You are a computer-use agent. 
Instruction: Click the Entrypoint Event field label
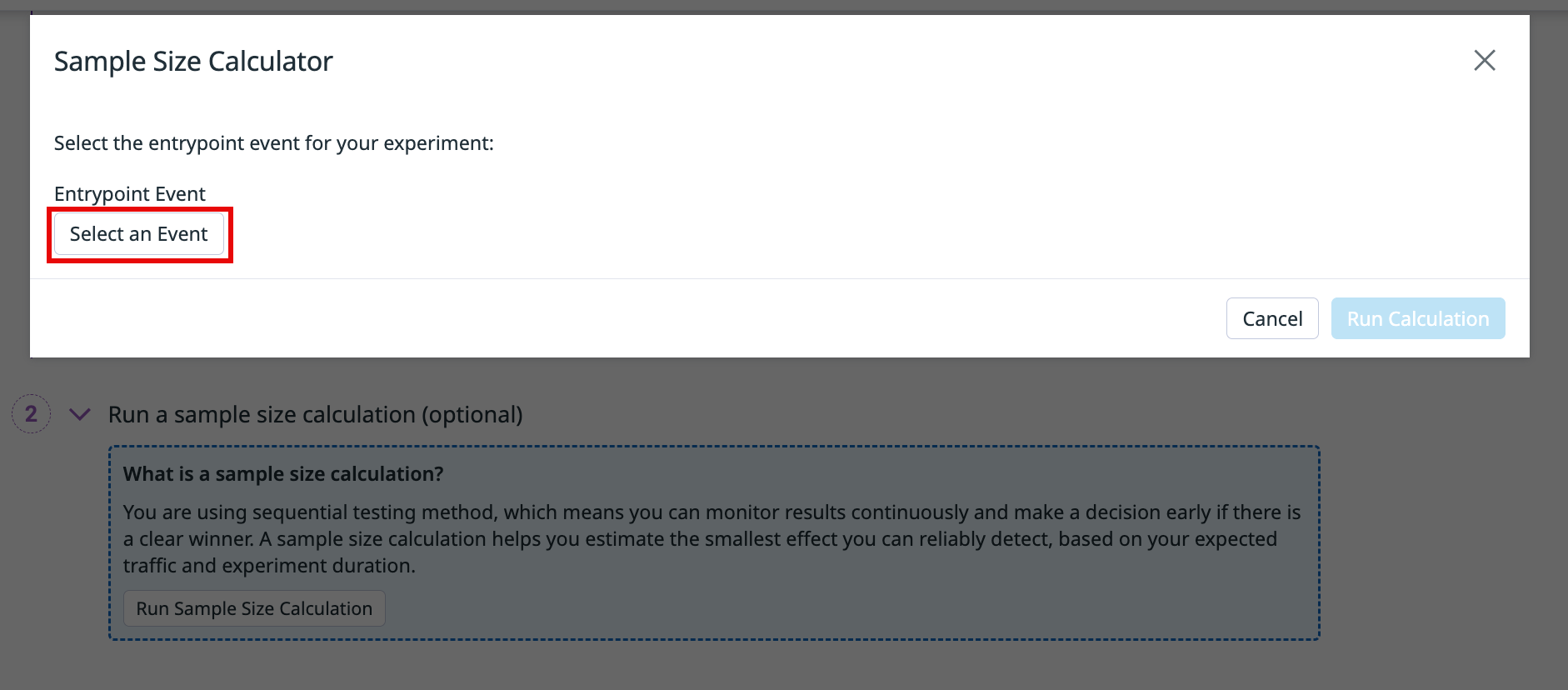coord(130,194)
